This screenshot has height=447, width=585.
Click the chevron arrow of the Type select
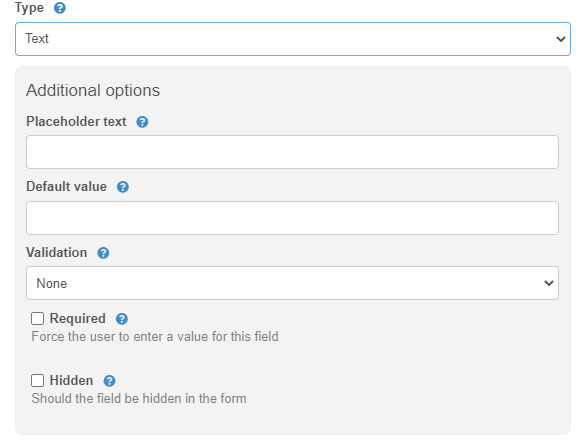[x=560, y=39]
